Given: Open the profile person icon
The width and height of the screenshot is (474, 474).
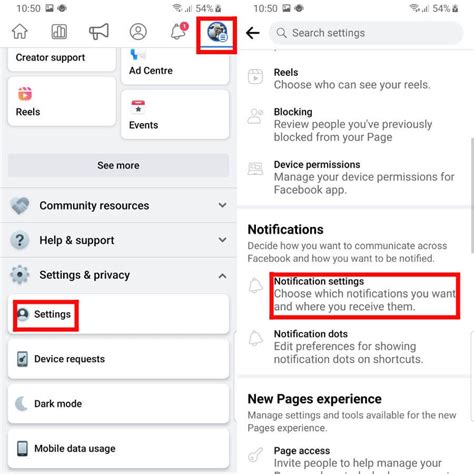Looking at the screenshot, I should coord(138,32).
